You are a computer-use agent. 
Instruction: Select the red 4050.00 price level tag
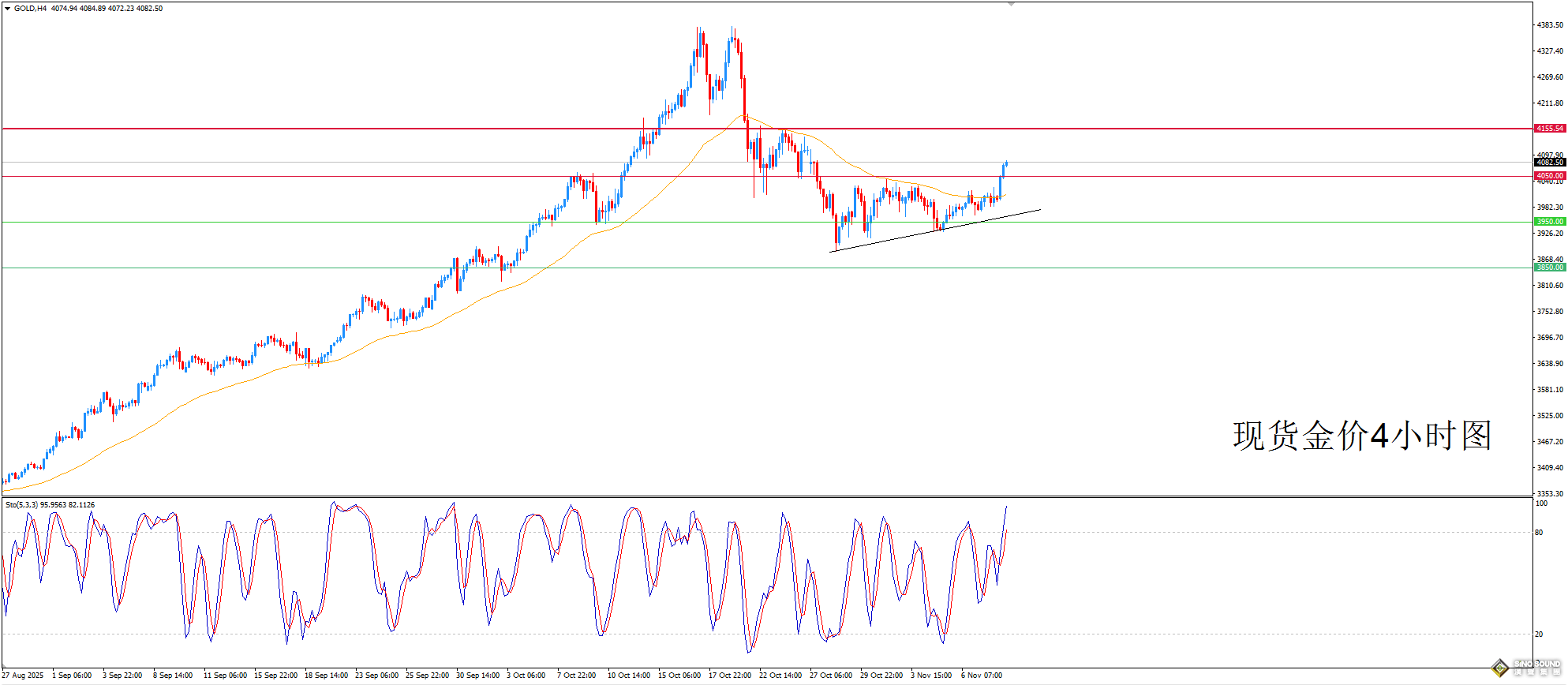pyautogui.click(x=1549, y=176)
